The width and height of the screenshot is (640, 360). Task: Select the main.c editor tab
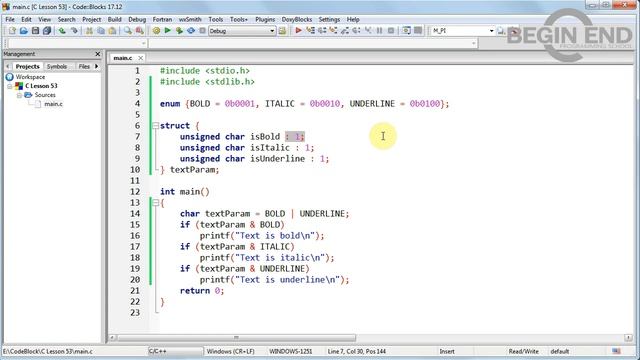122,58
